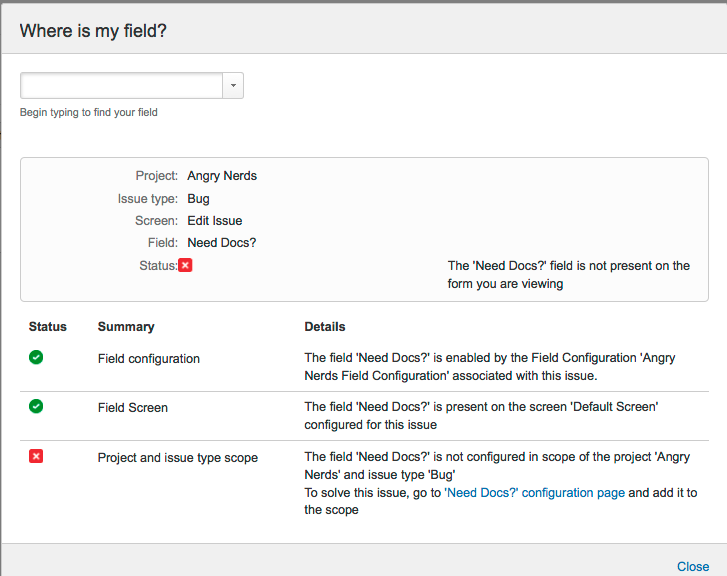The image size is (727, 576).
Task: Click green check icon for Field Screen row
Action: pyautogui.click(x=36, y=407)
